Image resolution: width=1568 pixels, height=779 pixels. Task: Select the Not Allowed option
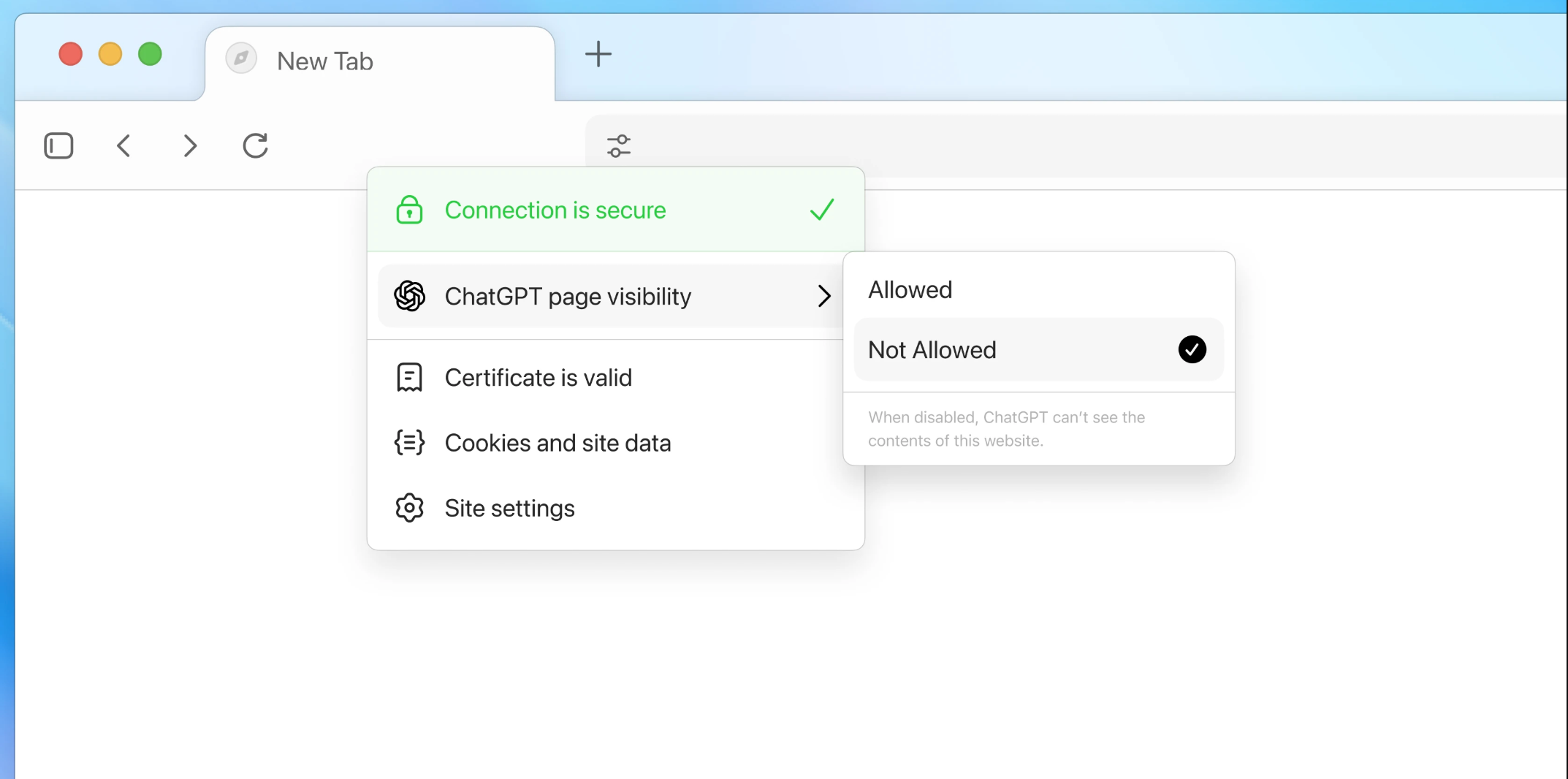(932, 350)
